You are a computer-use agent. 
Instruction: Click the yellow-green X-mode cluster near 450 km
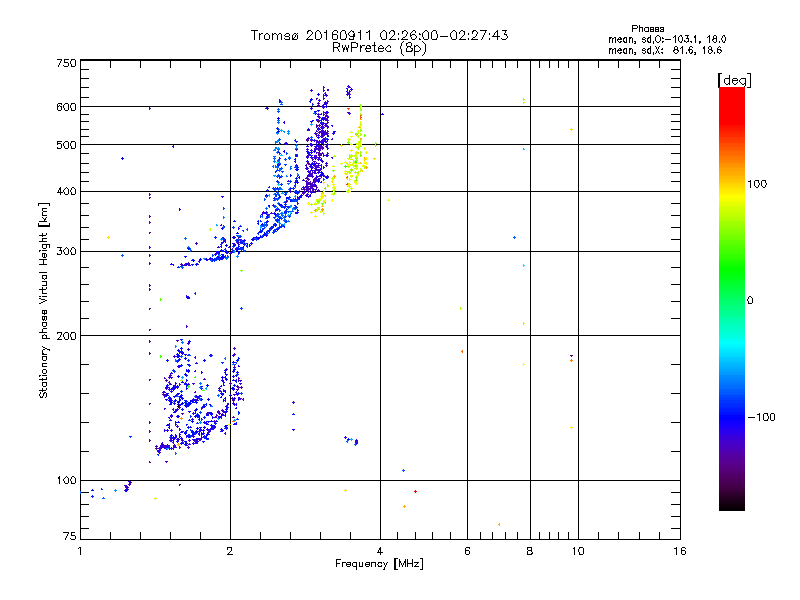355,158
